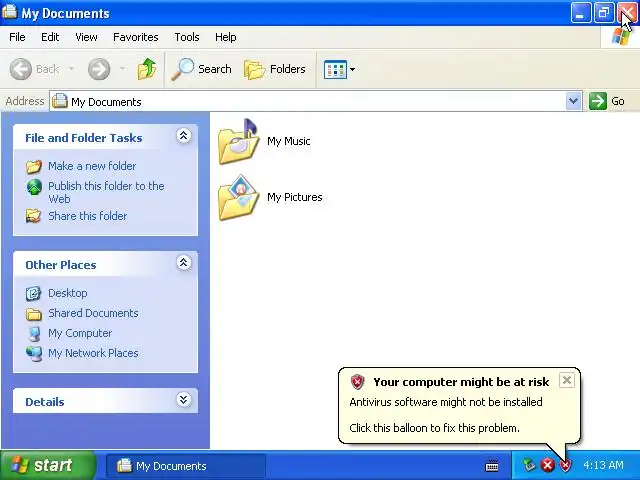Open the View menu
Viewport: 640px width, 480px height.
[86, 37]
